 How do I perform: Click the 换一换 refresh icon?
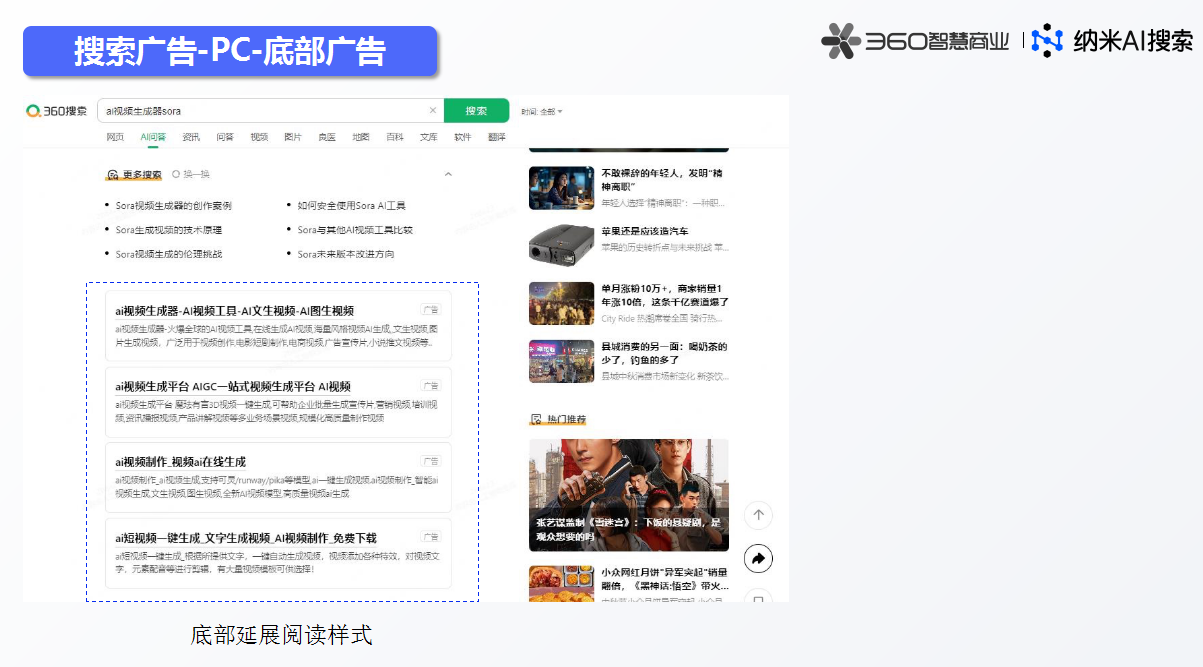click(176, 174)
